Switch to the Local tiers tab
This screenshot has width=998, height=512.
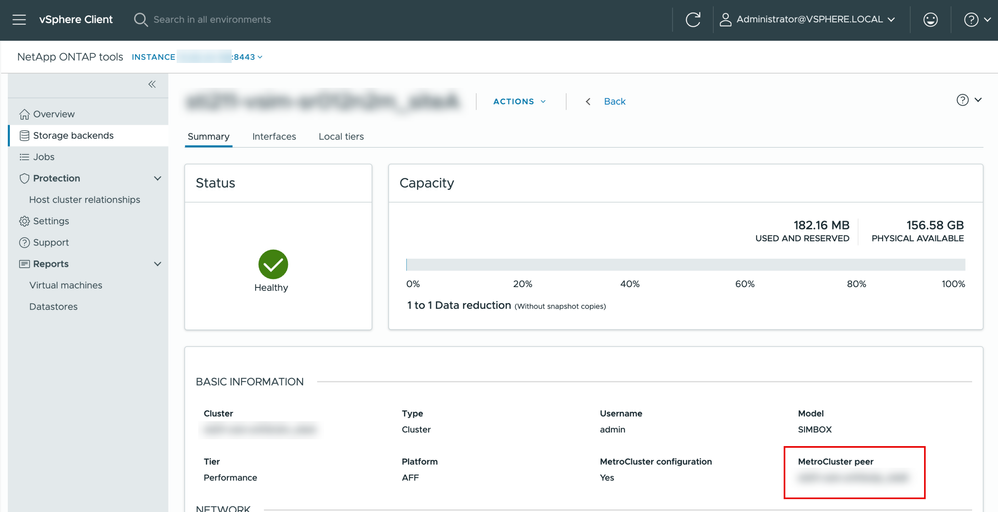341,137
